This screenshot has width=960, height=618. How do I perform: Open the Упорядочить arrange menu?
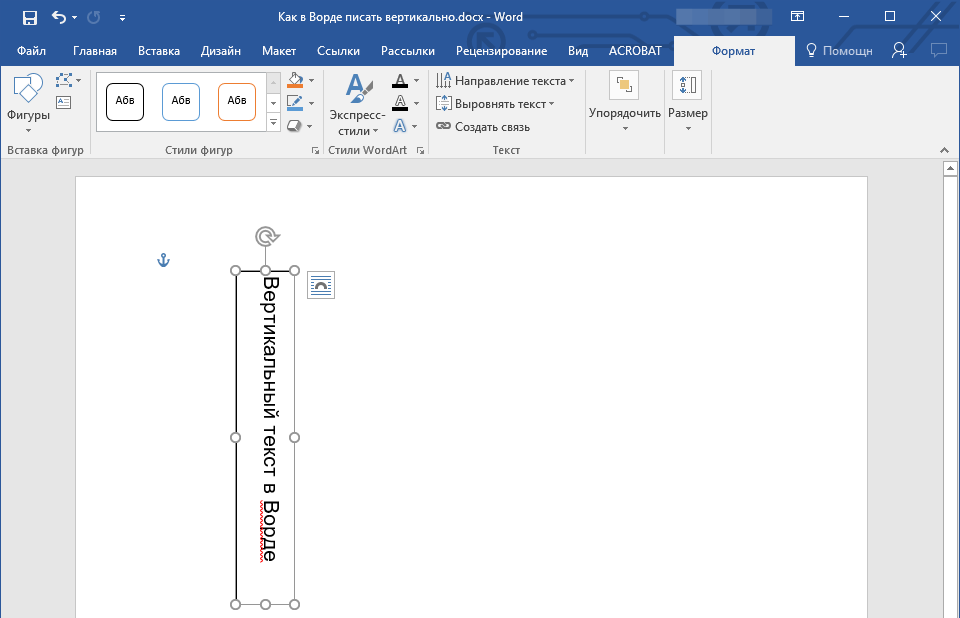pos(624,102)
